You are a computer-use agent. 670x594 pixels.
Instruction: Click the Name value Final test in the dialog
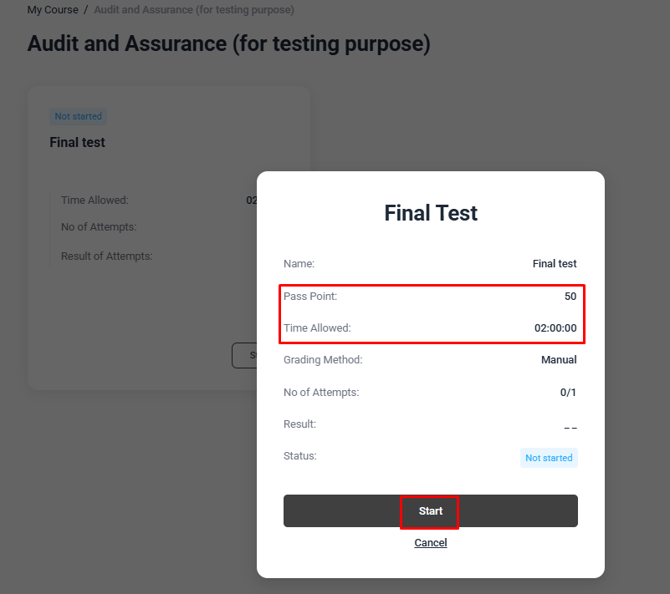pyautogui.click(x=554, y=264)
